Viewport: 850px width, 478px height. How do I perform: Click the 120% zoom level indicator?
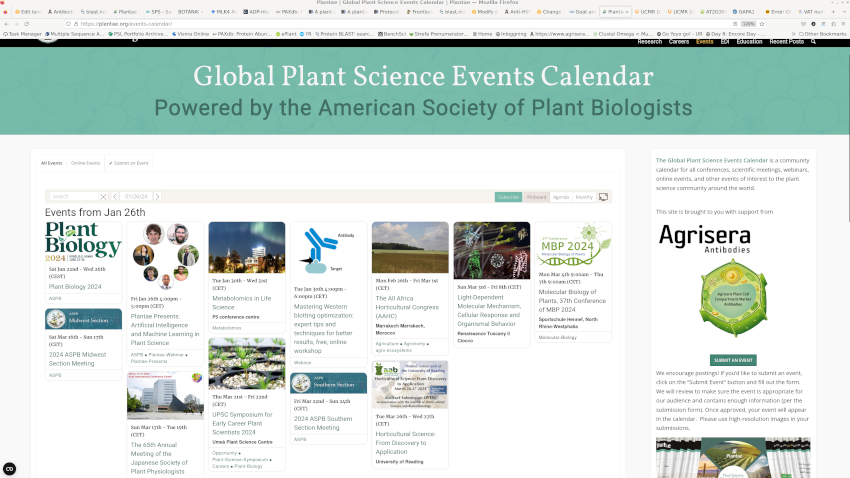748,24
